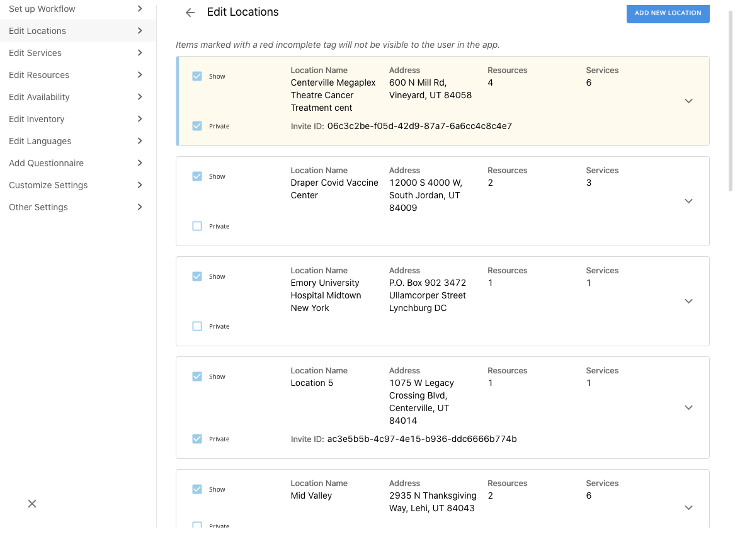The width and height of the screenshot is (741, 533).
Task: Open Edit Languages in the sidebar
Action: (78, 141)
